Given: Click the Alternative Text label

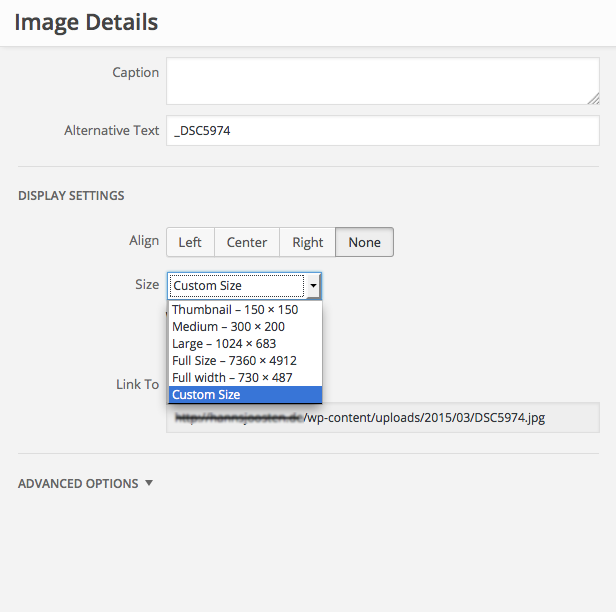Looking at the screenshot, I should [x=112, y=130].
